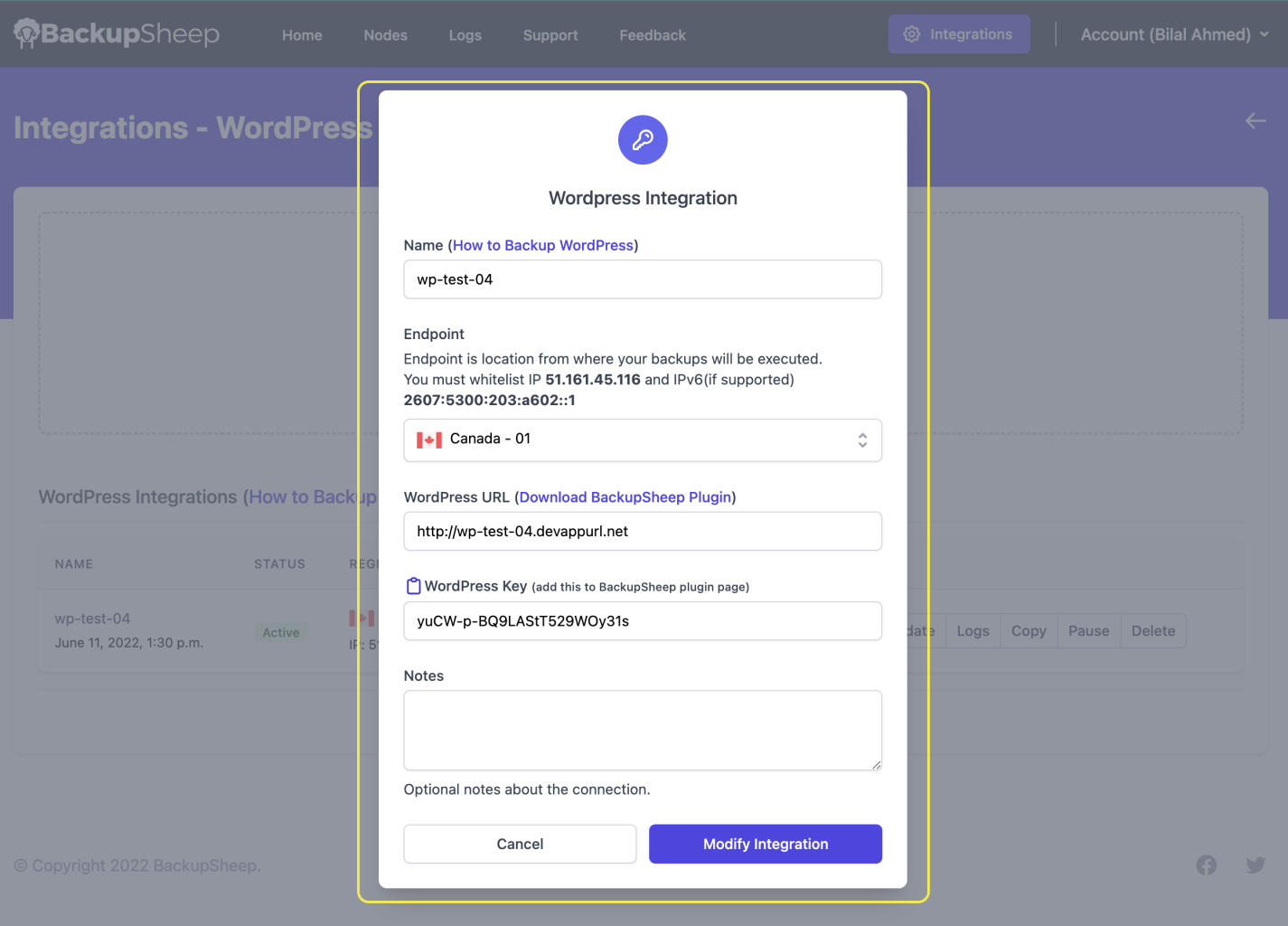
Task: Open the Canada - 01 endpoint dropdown
Action: pos(643,439)
